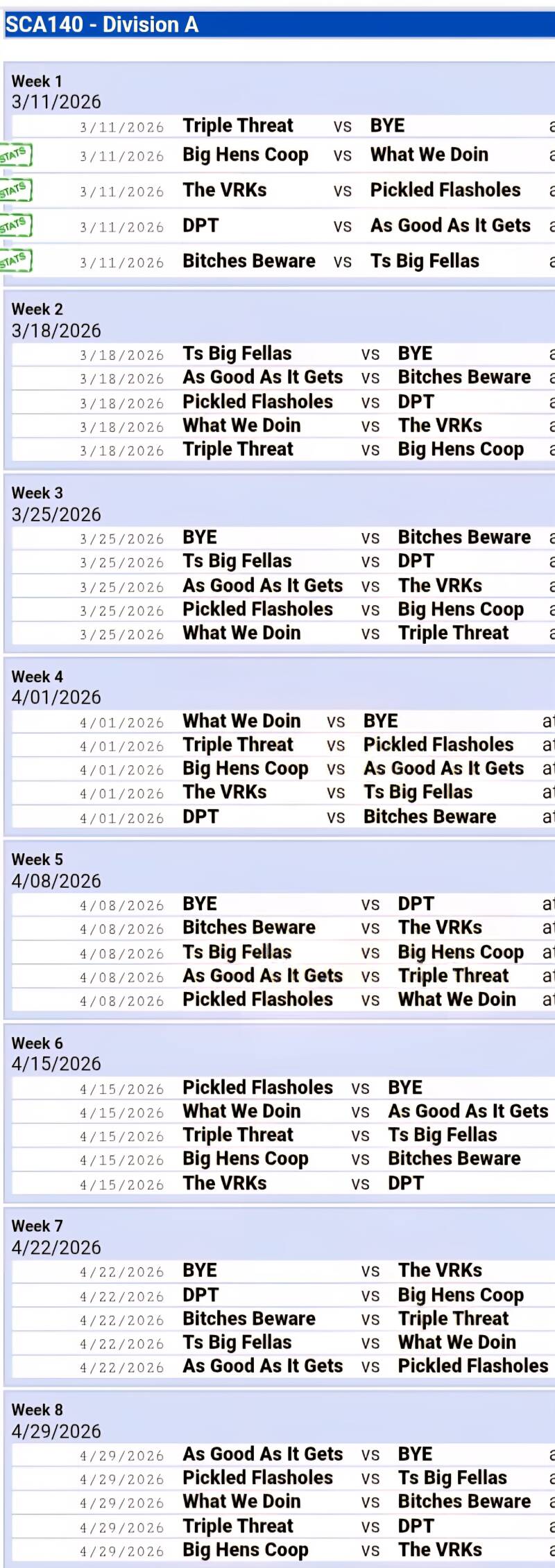Open Ts Big Fellas in Week 3
The width and height of the screenshot is (555, 1568).
(x=237, y=561)
